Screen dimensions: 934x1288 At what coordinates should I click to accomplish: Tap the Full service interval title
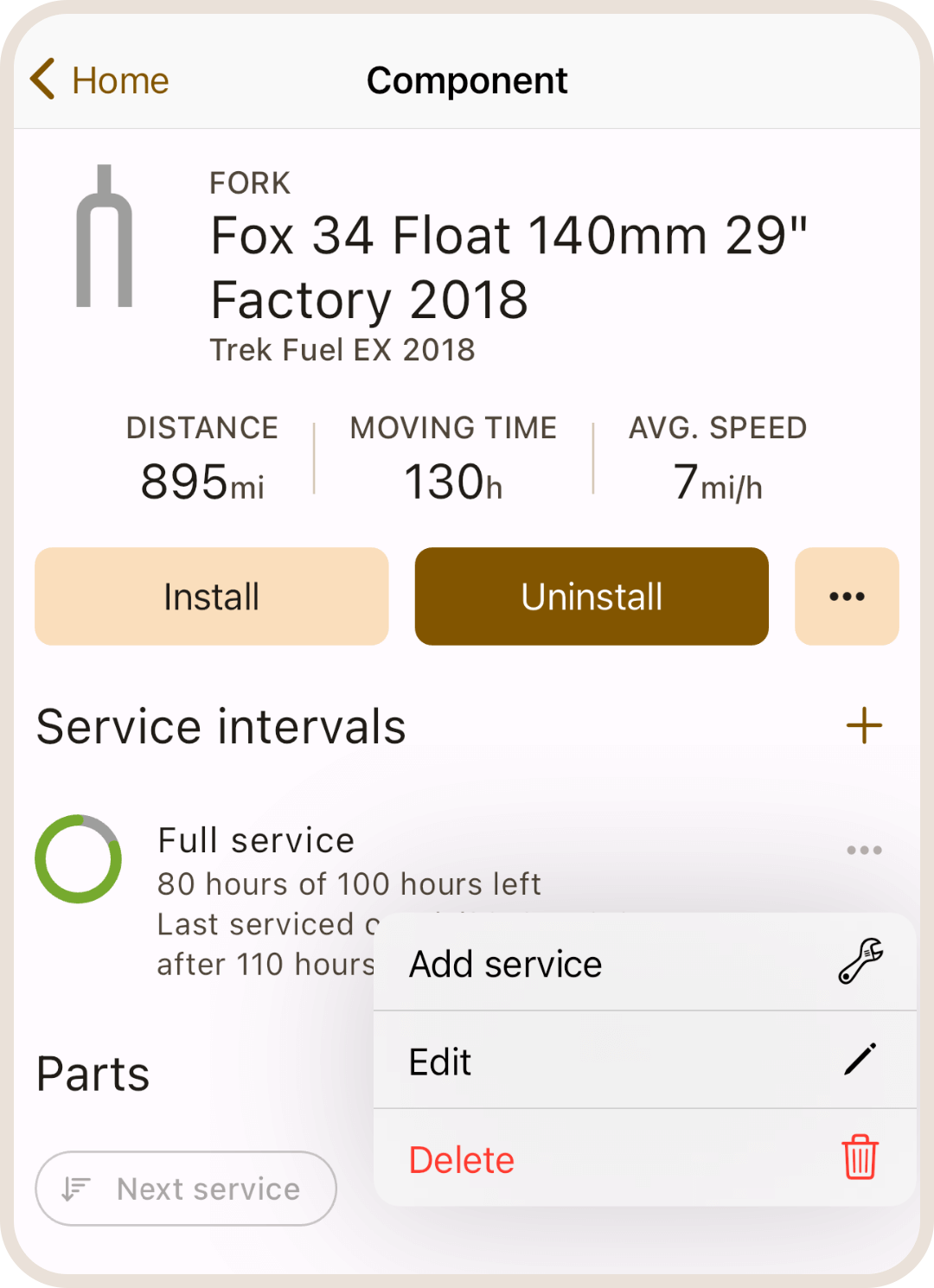point(256,840)
